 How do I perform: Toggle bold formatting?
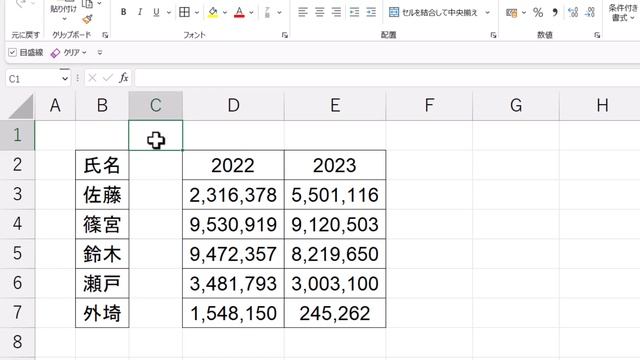pos(123,12)
